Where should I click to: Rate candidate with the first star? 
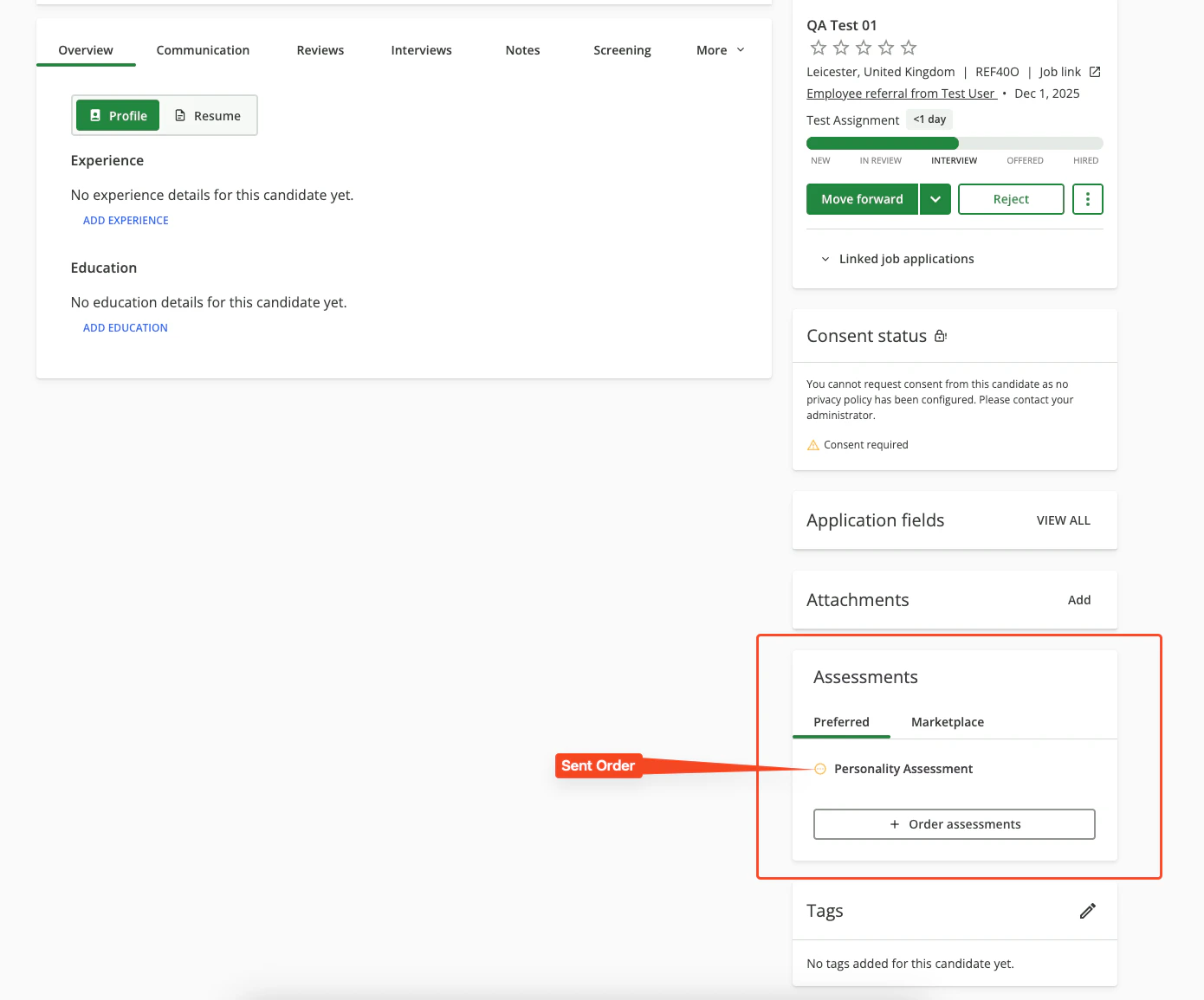[819, 48]
